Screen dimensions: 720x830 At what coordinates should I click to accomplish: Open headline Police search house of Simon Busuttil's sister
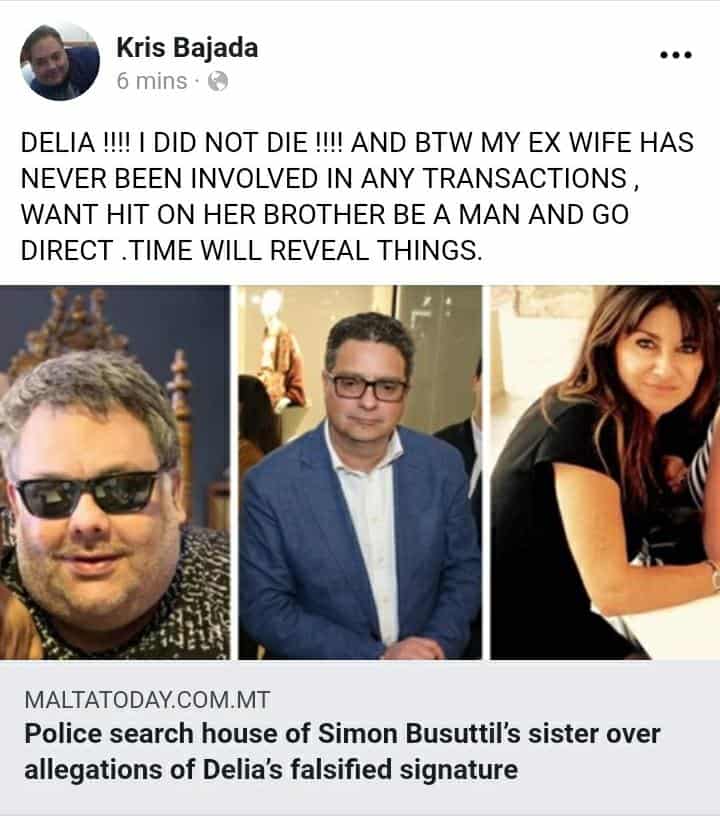point(342,734)
